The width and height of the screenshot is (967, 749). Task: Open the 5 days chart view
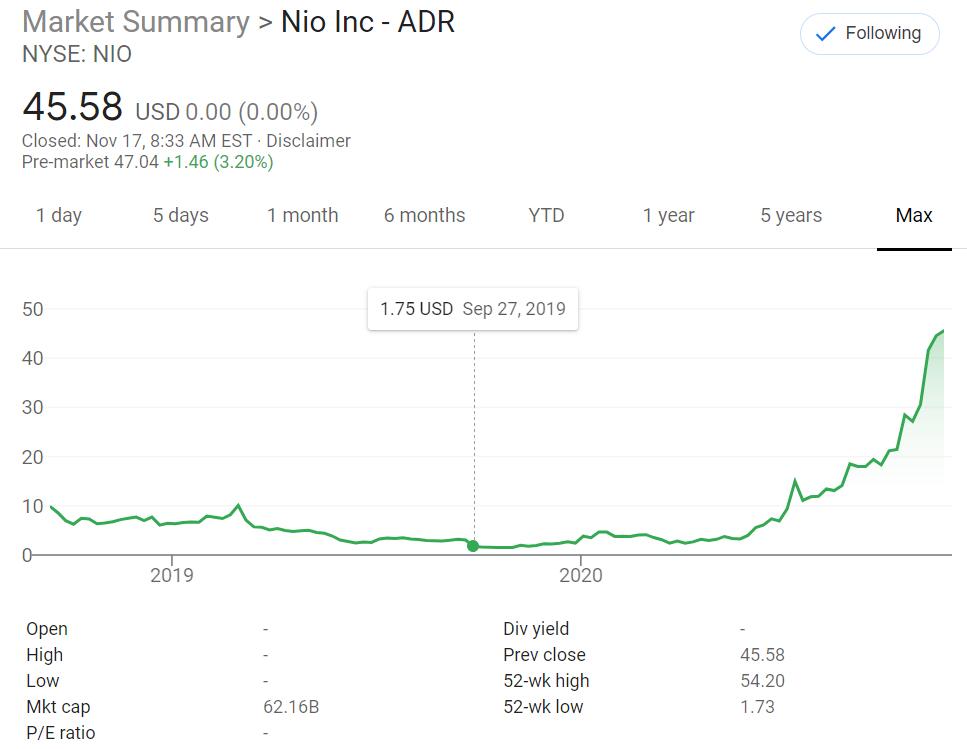point(181,215)
